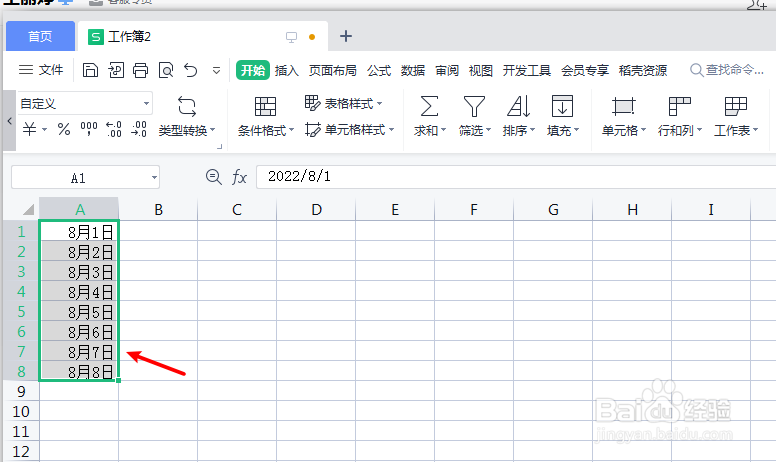Click the select-all corner triangle
Image resolution: width=776 pixels, height=462 pixels.
pyautogui.click(x=28, y=209)
